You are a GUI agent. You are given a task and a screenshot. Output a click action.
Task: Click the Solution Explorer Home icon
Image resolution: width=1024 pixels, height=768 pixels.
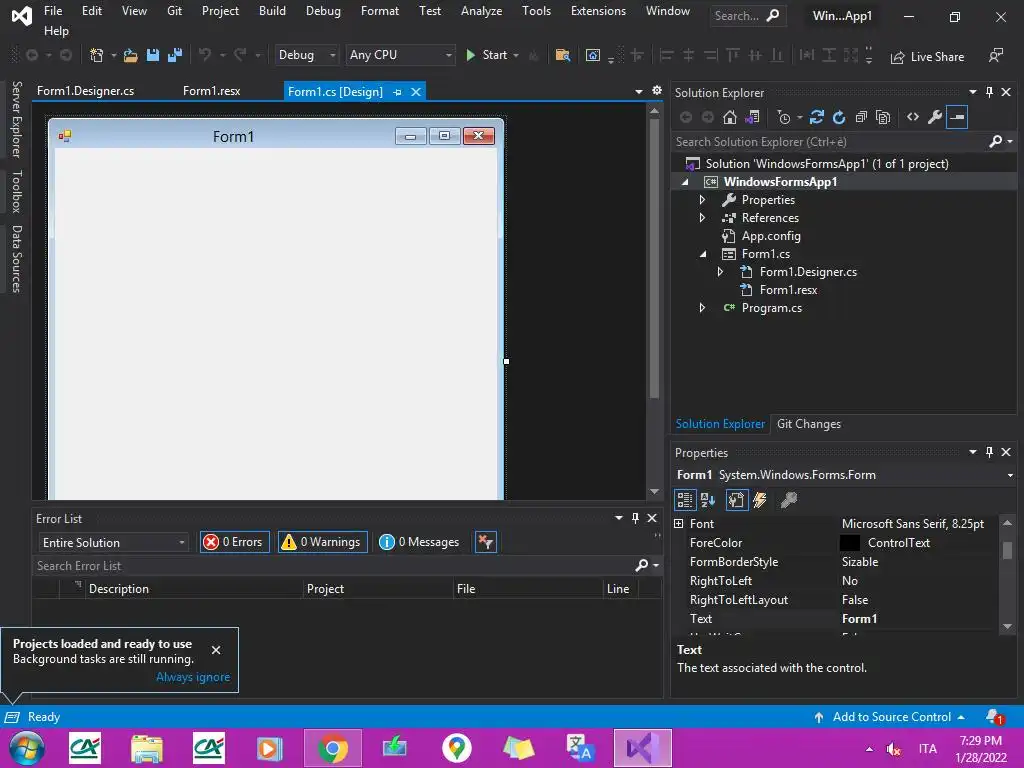(729, 117)
